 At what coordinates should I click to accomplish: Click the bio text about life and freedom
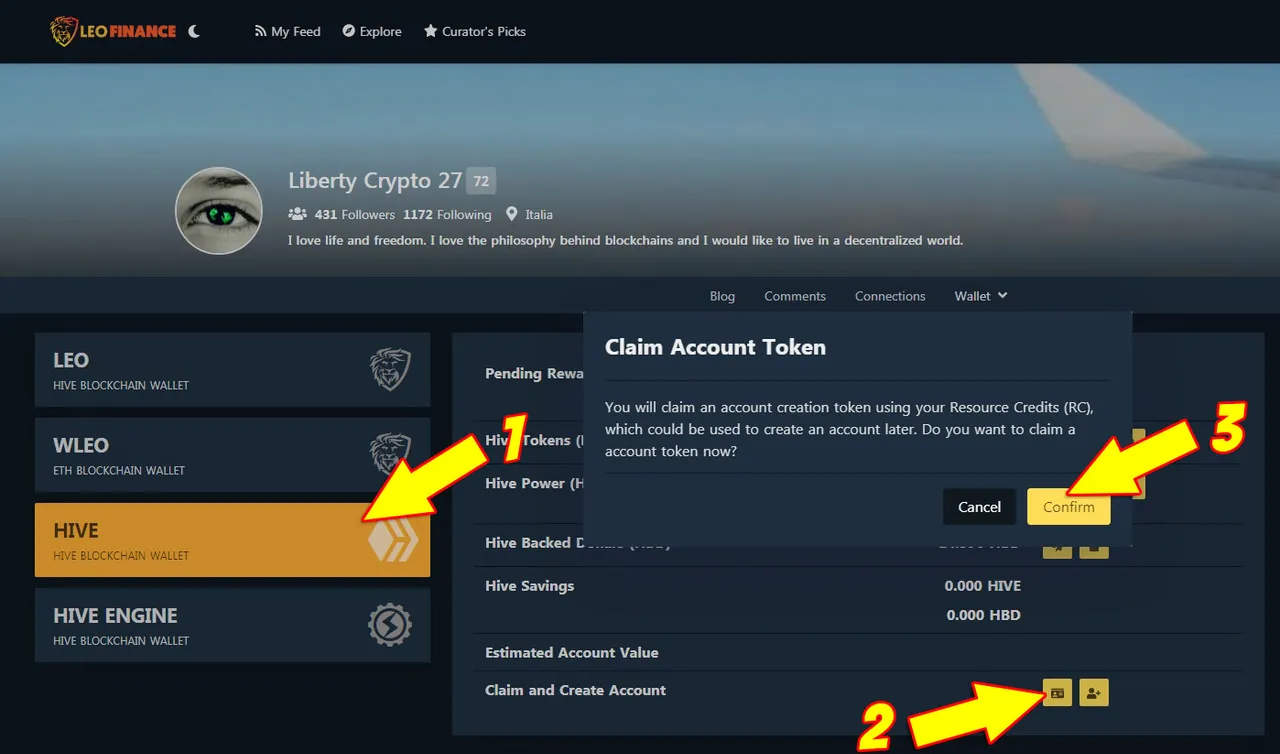click(x=625, y=241)
